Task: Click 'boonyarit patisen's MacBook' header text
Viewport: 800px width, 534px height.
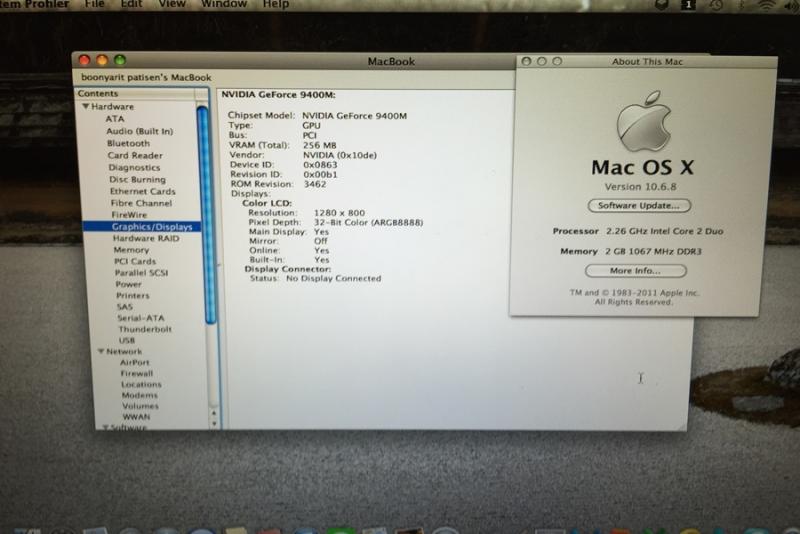Action: (x=146, y=78)
